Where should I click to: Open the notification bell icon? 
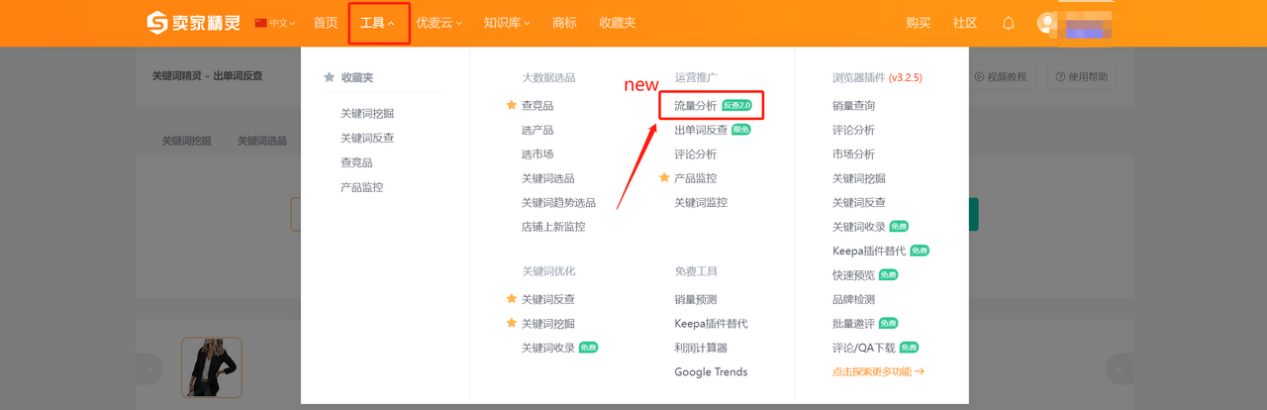[x=1008, y=23]
